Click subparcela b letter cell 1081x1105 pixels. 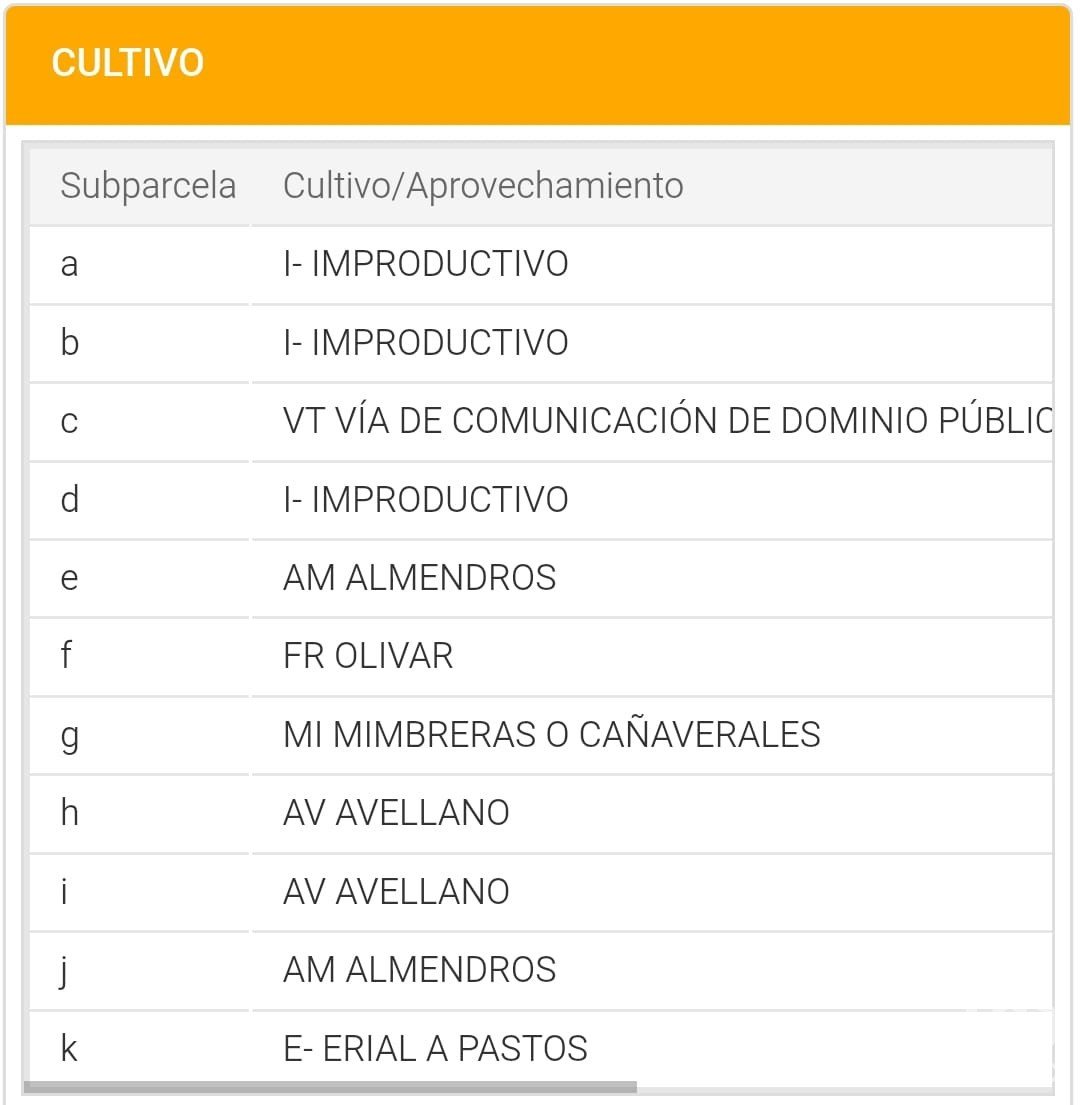[x=69, y=343]
